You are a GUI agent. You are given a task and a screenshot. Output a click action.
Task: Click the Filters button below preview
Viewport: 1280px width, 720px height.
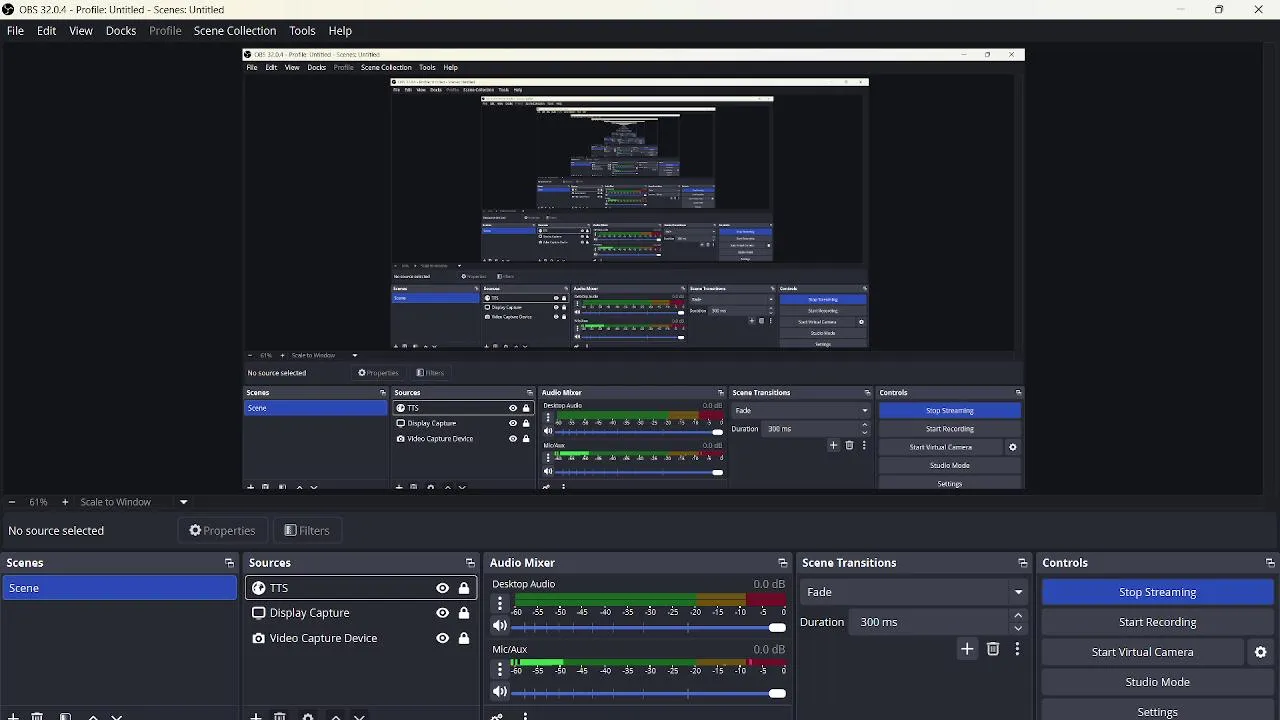click(x=307, y=531)
